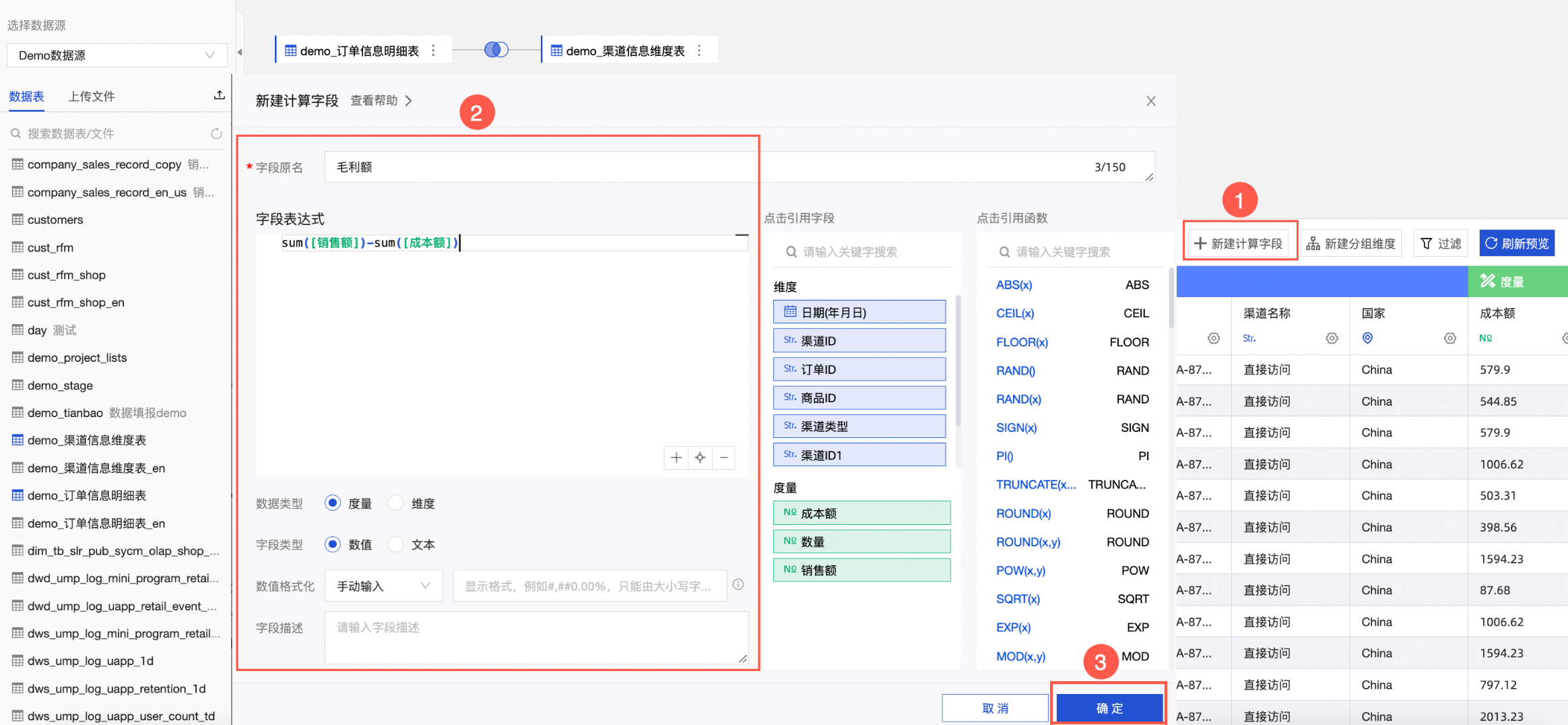Click the plus icon in expression editor
1568x725 pixels.
(676, 458)
